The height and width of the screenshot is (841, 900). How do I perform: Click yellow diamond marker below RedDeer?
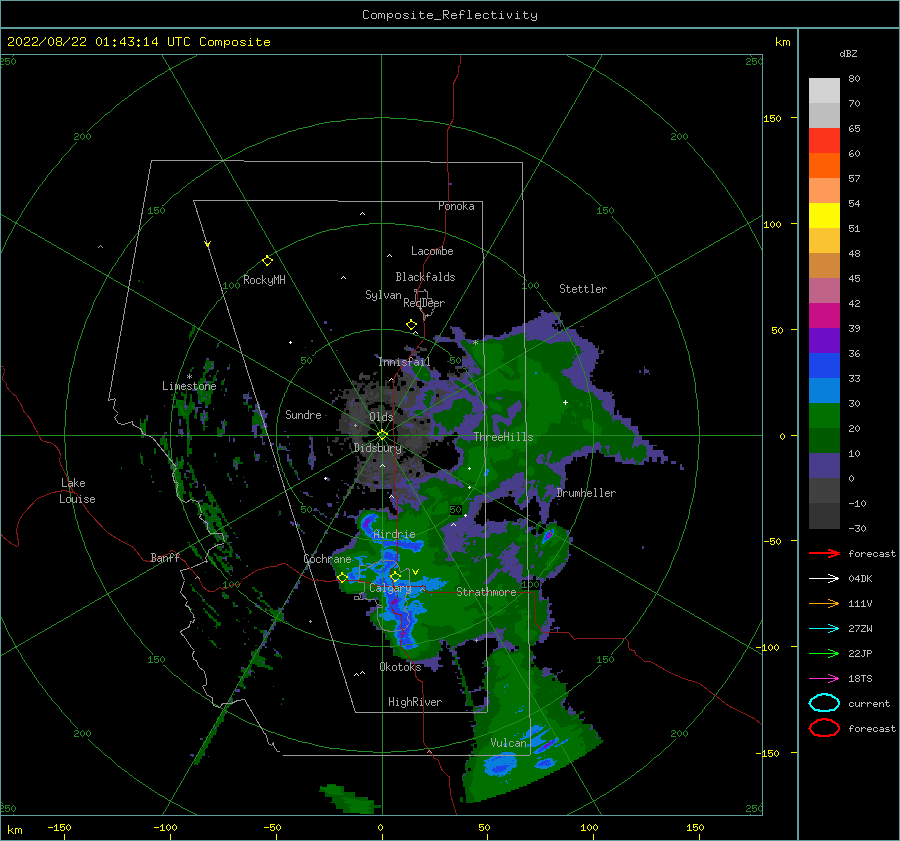411,325
